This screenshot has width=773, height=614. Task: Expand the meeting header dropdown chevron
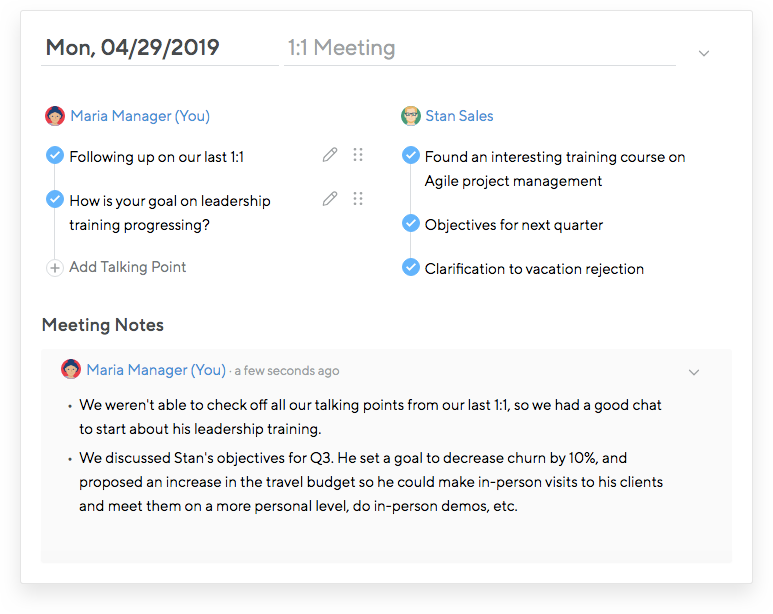coord(704,53)
